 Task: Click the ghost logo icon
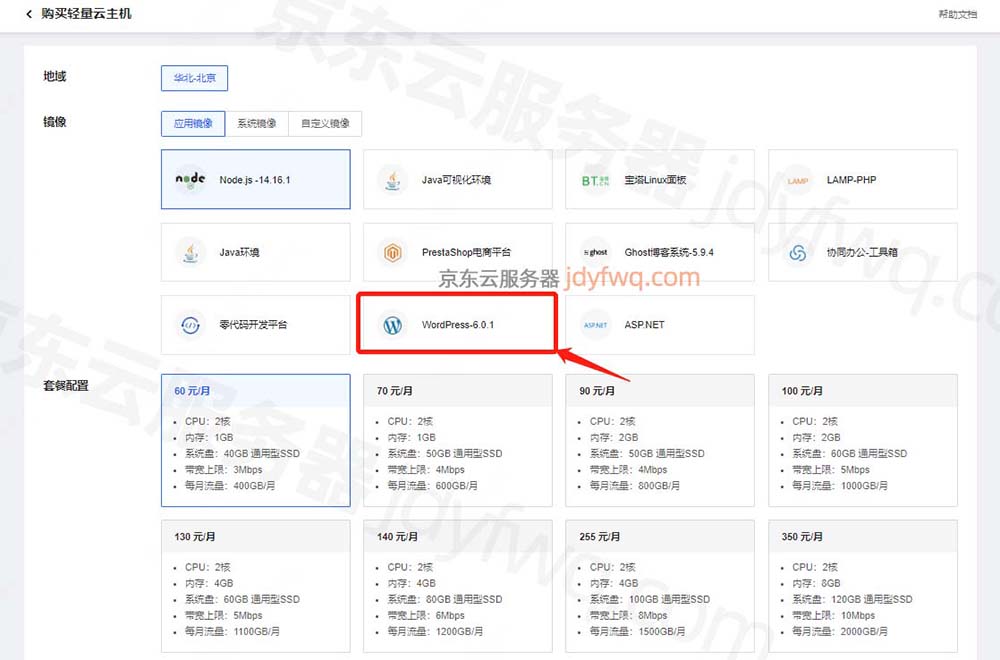click(x=596, y=253)
